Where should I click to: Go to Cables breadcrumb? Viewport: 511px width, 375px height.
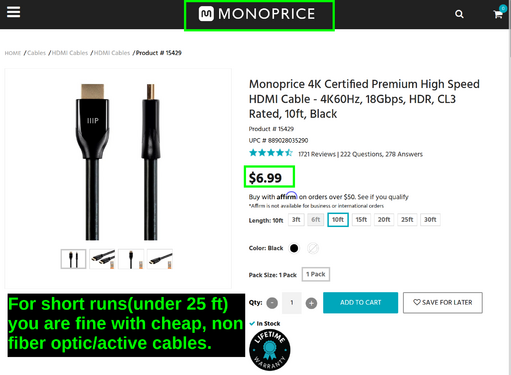click(36, 53)
